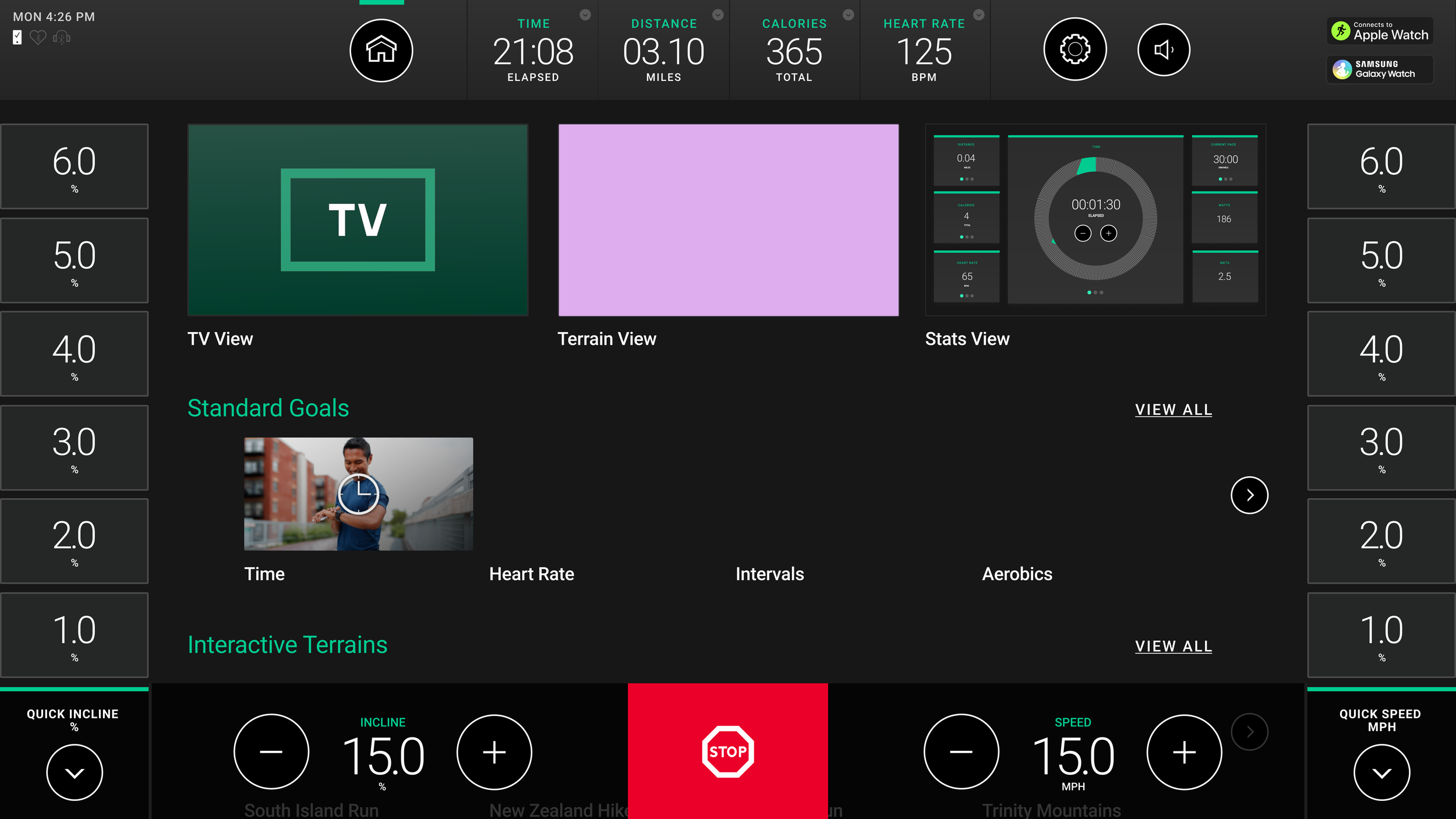Open the TV View thumbnail
This screenshot has width=1456, height=819.
click(358, 220)
